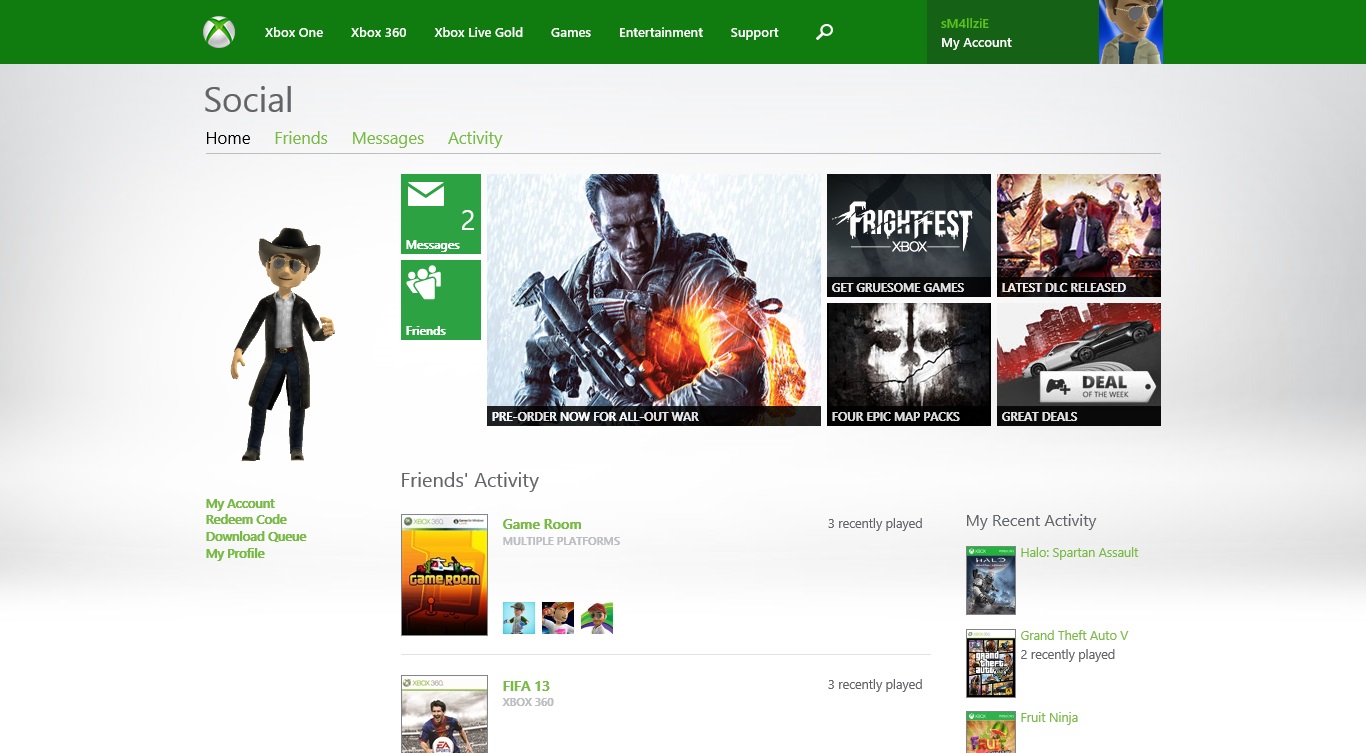Image resolution: width=1366 pixels, height=753 pixels.
Task: Open Xbox Live Gold menu
Action: point(479,32)
